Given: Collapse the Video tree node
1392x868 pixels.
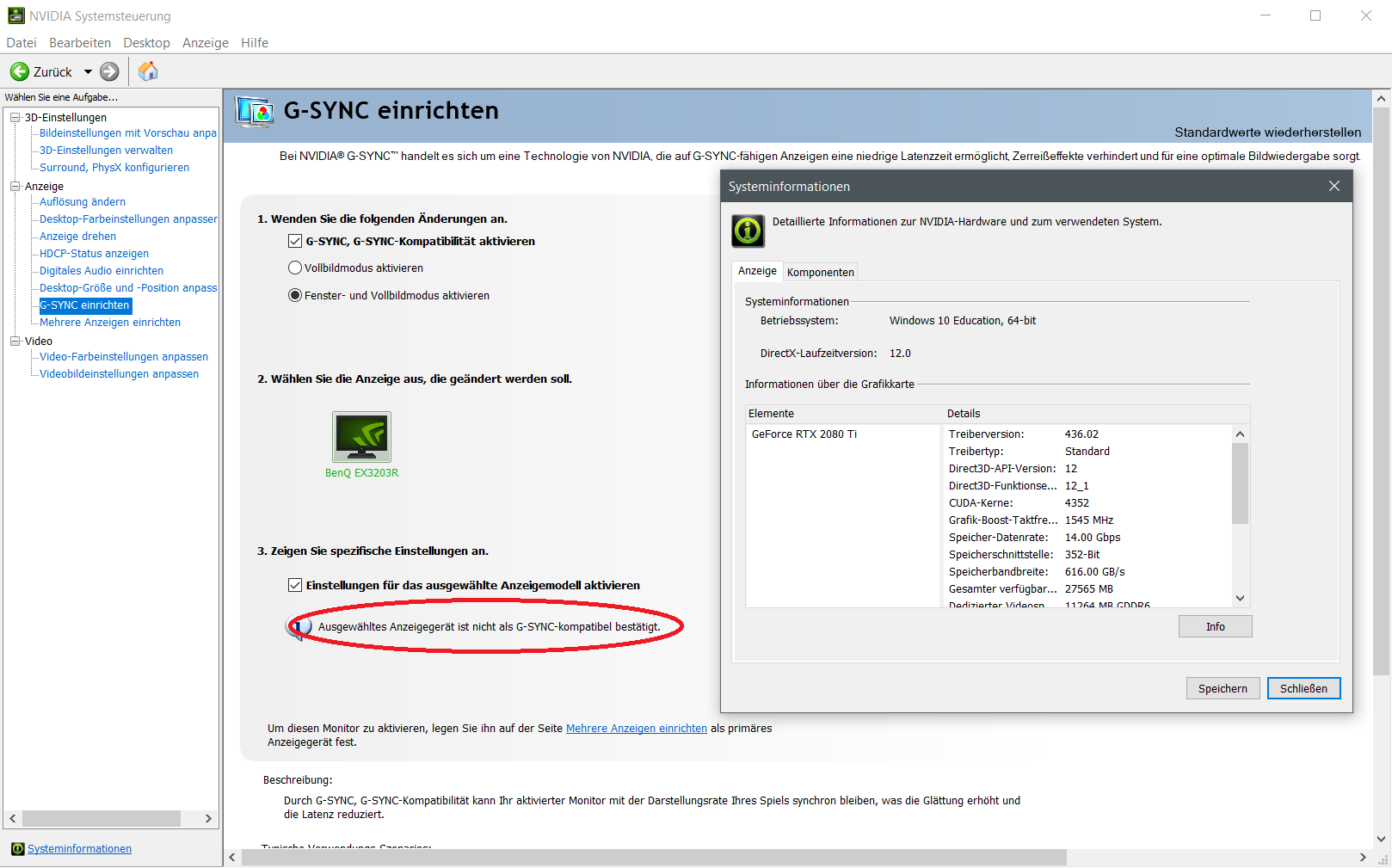Looking at the screenshot, I should 15,342.
